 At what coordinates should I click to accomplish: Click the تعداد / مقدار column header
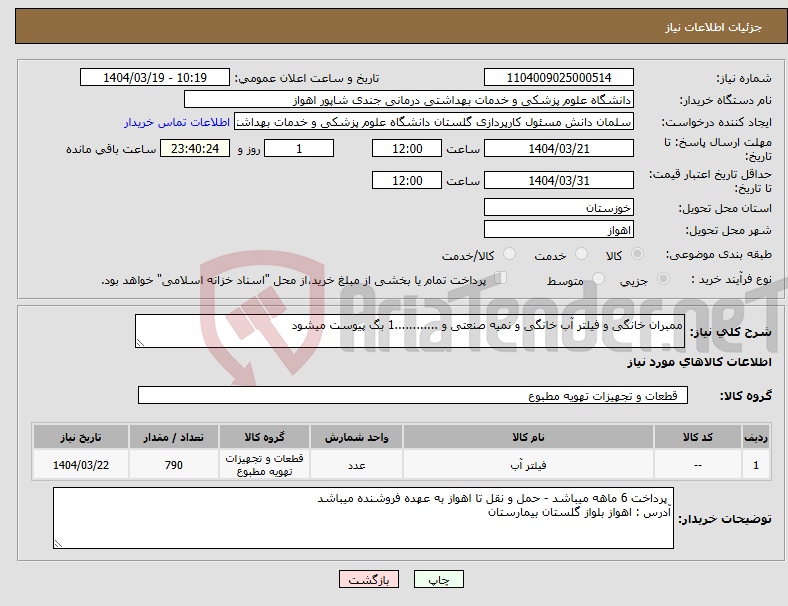(x=174, y=437)
